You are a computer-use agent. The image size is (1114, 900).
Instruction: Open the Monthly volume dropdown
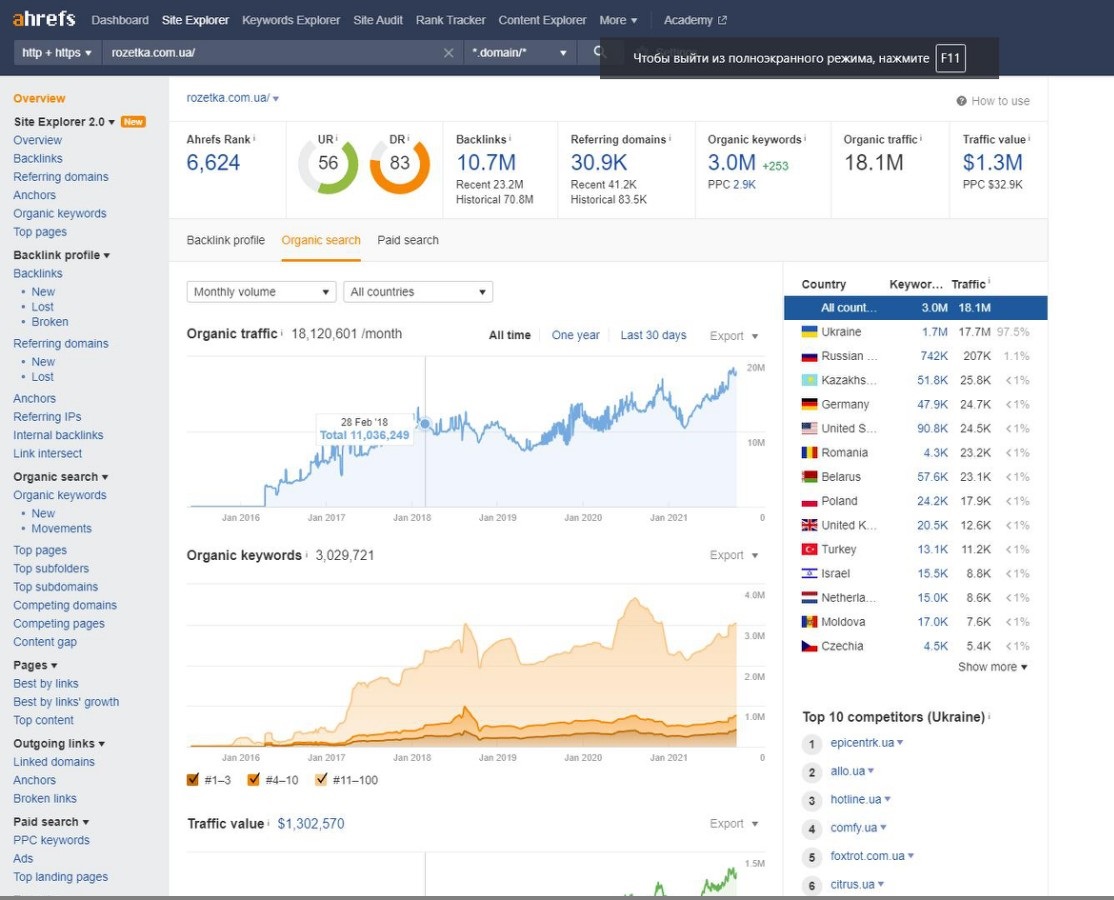[261, 292]
